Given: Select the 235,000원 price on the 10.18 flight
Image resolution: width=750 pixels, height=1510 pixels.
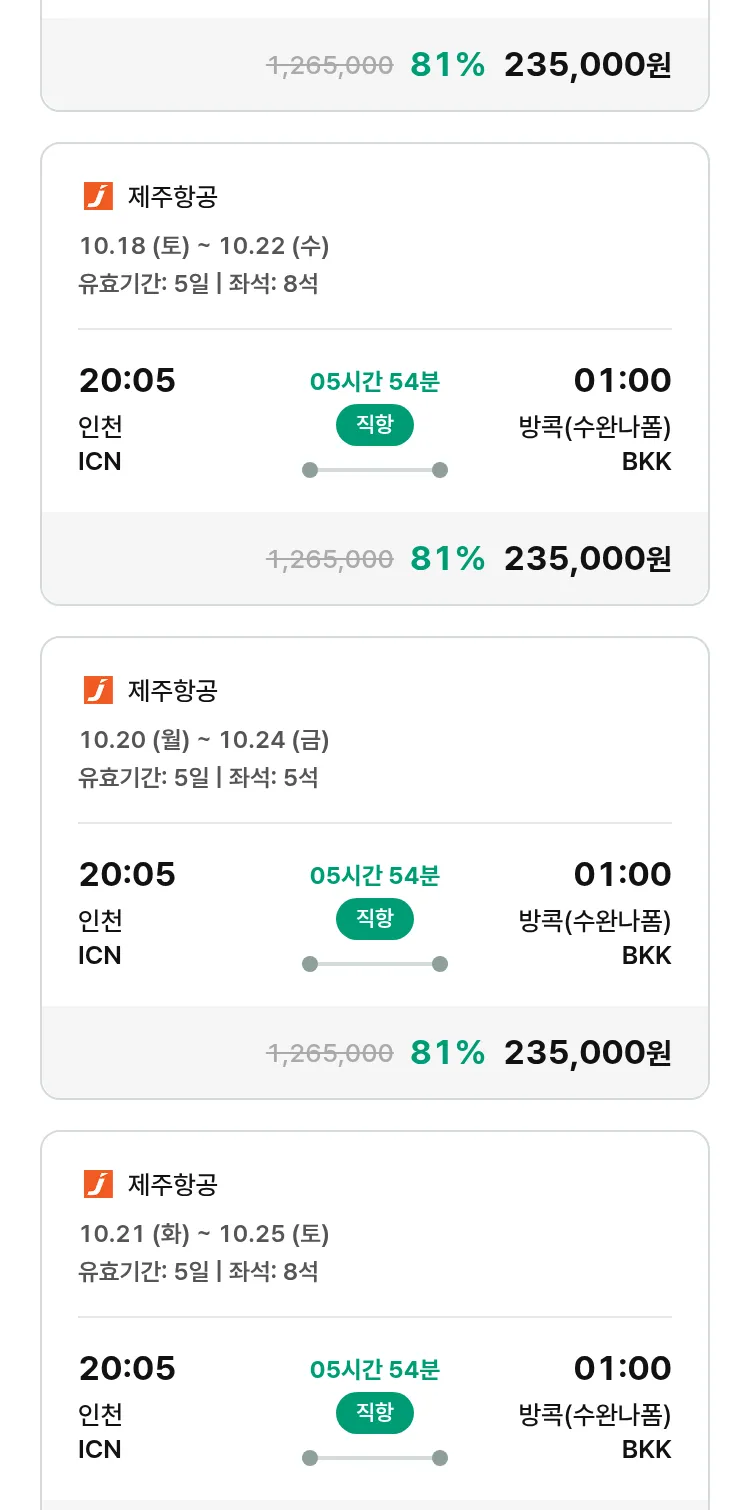Looking at the screenshot, I should click(587, 558).
